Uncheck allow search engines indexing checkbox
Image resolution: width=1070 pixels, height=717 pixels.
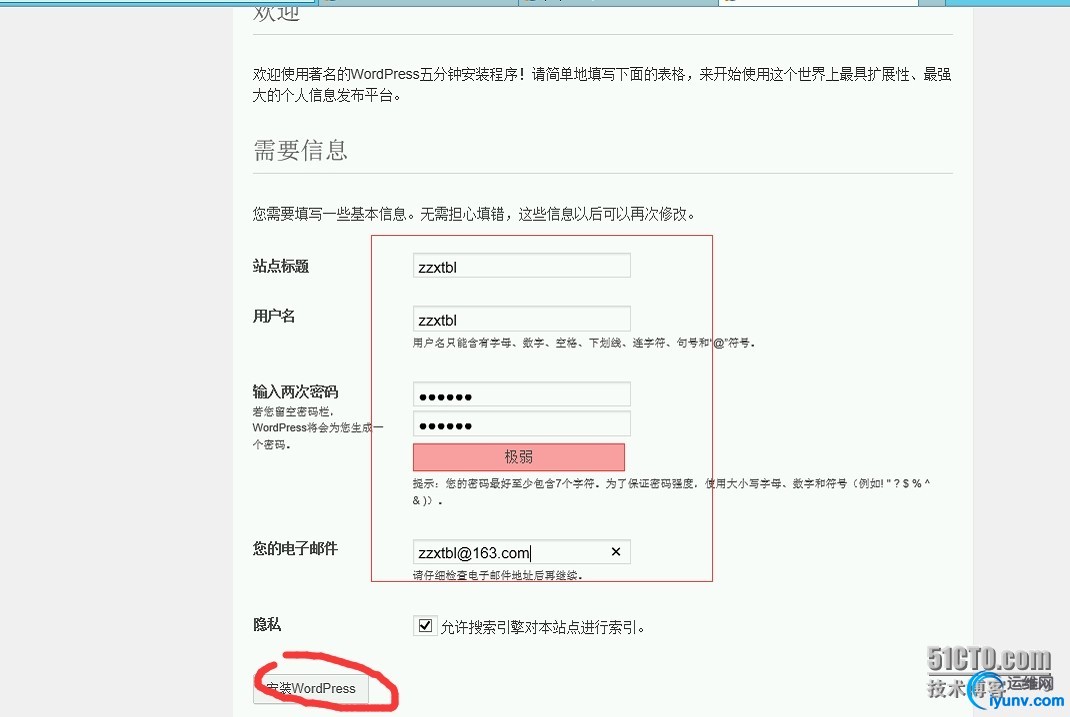click(425, 626)
